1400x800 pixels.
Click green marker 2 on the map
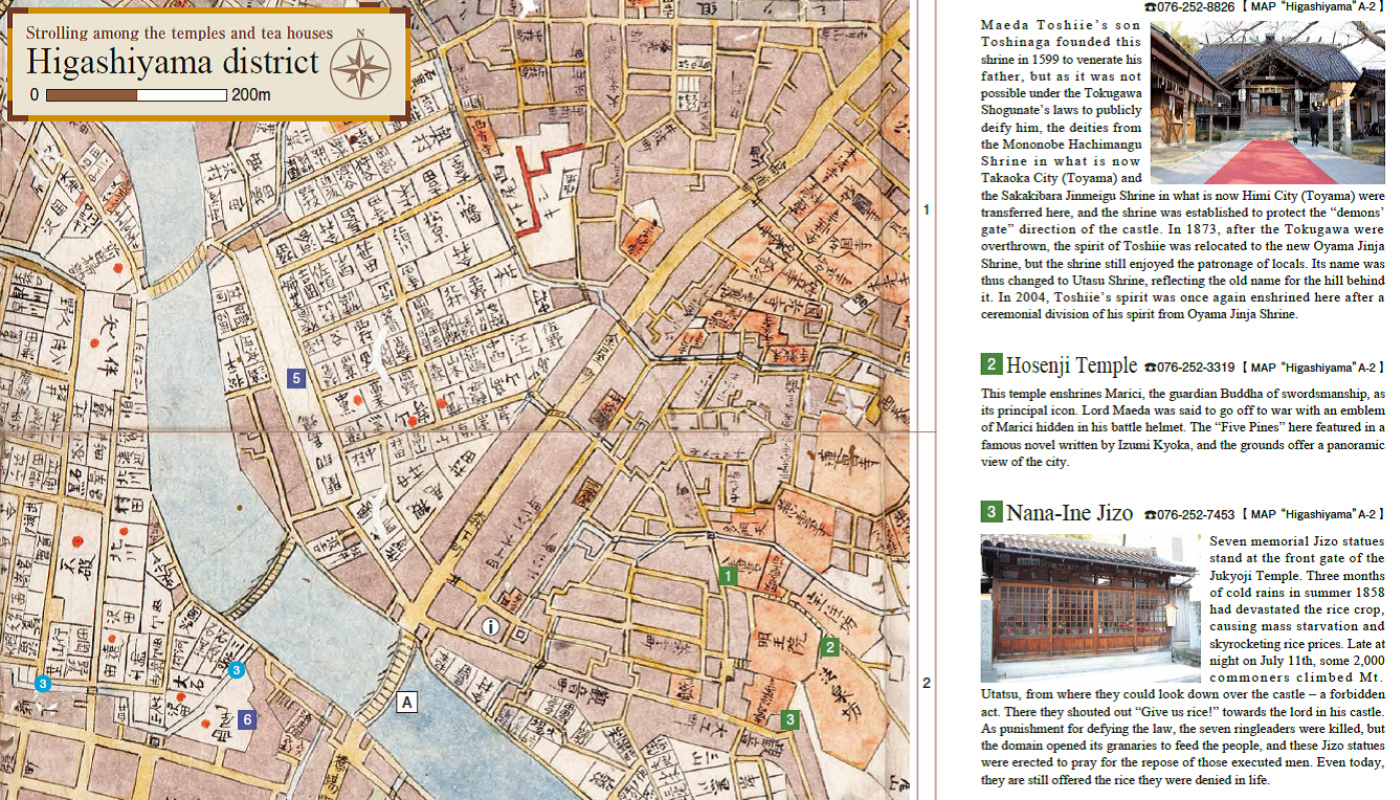[x=829, y=647]
